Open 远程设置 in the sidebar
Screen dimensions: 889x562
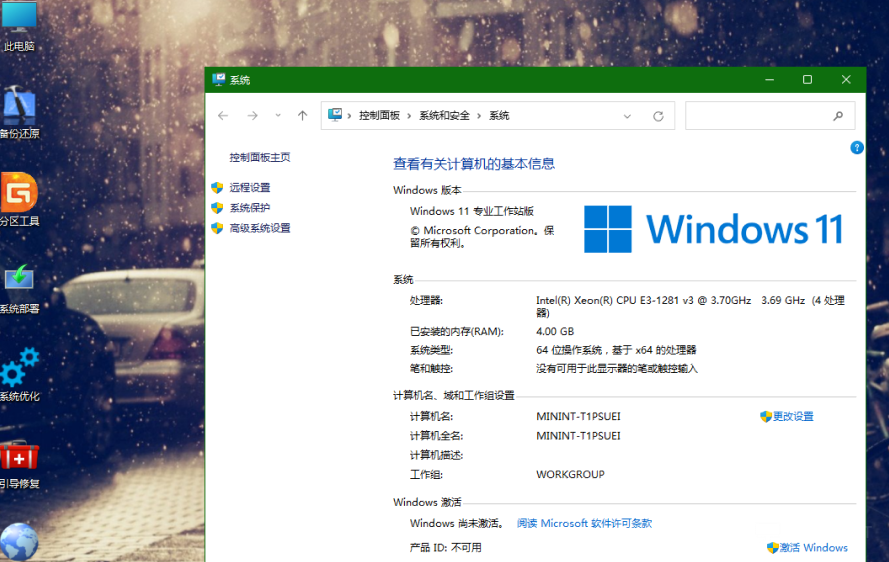[250, 188]
